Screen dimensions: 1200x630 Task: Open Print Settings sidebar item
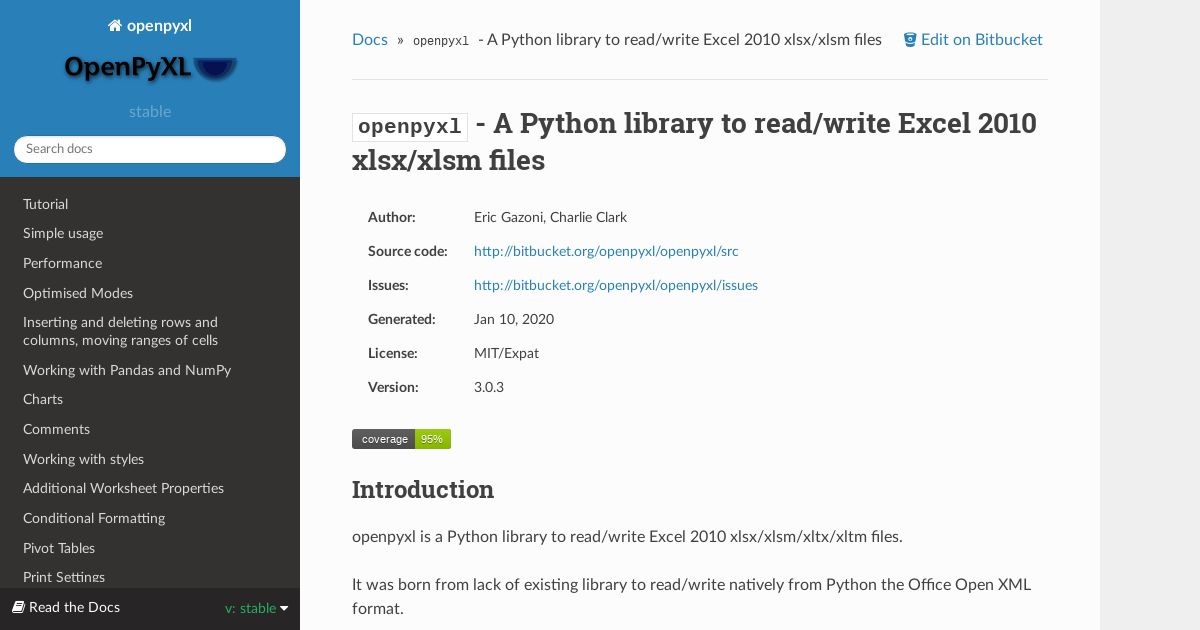coord(64,577)
